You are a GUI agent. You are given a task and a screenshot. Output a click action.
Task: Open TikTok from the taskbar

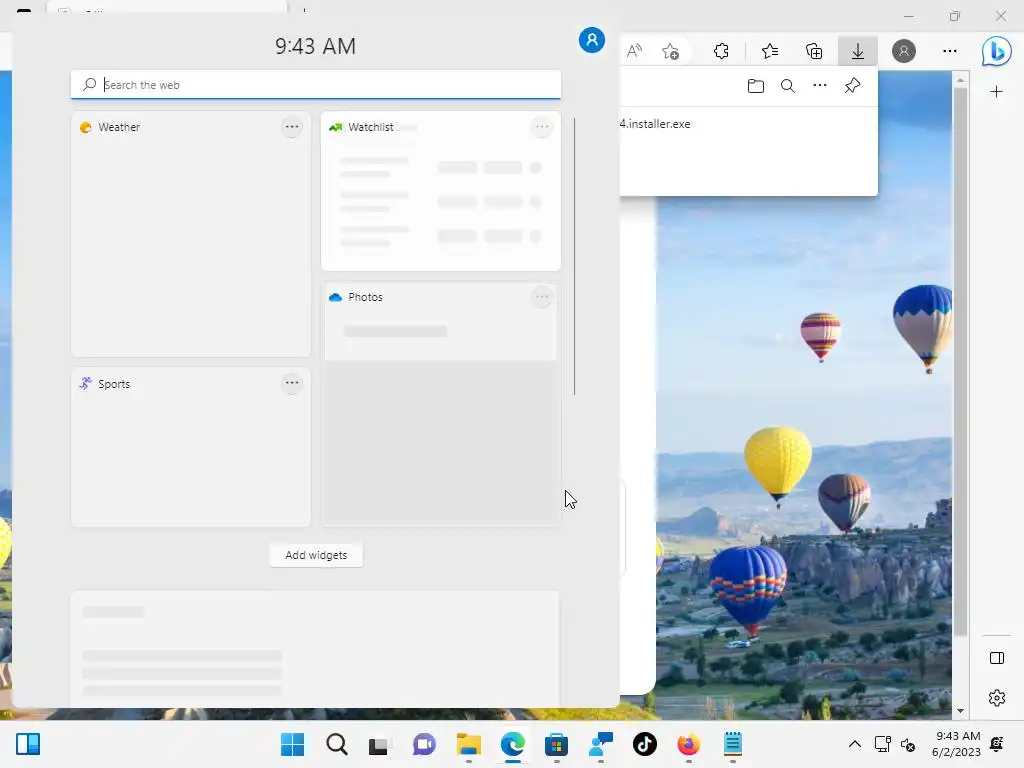pyautogui.click(x=645, y=744)
